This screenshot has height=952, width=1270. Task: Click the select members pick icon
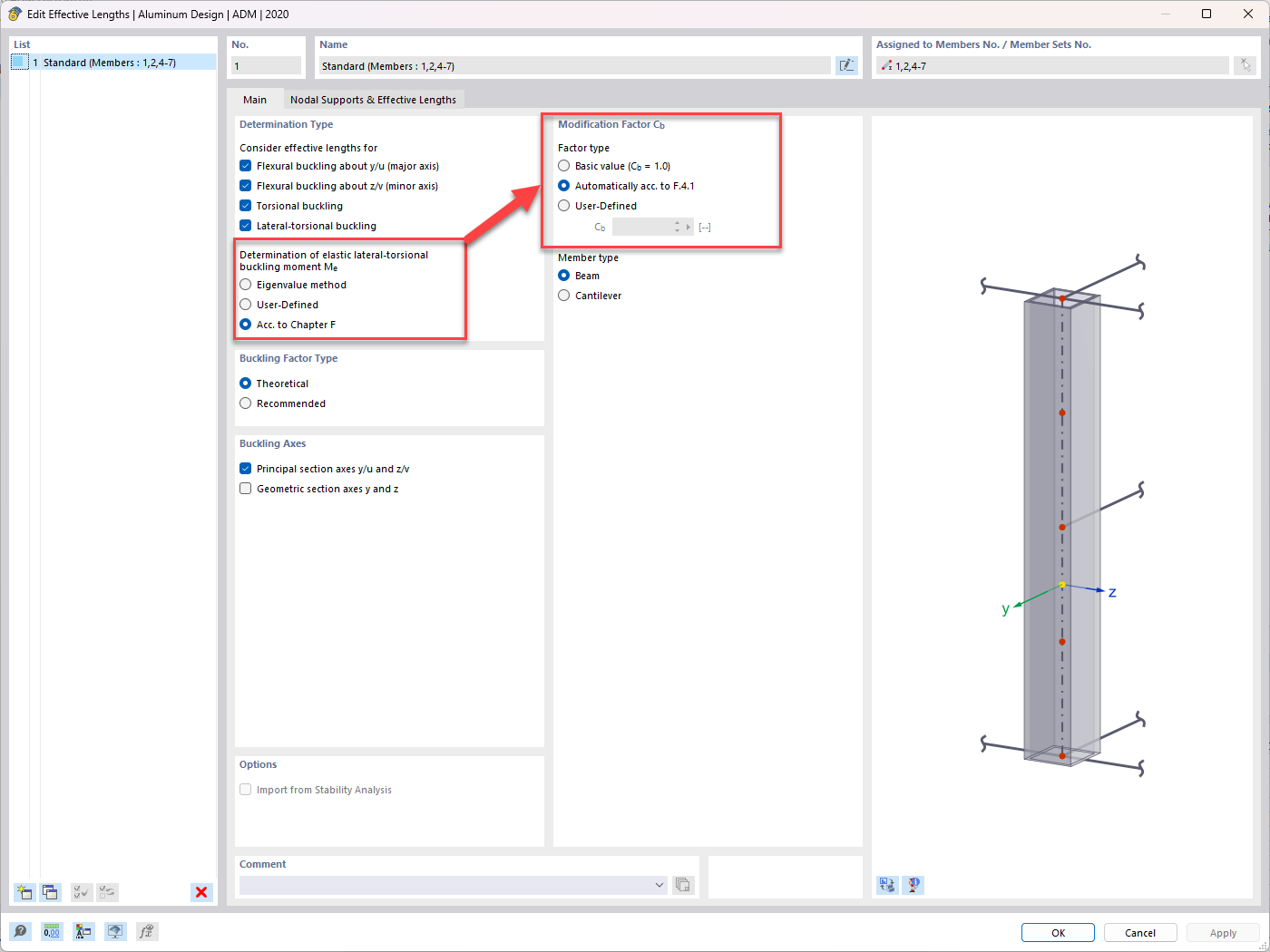click(x=1246, y=65)
